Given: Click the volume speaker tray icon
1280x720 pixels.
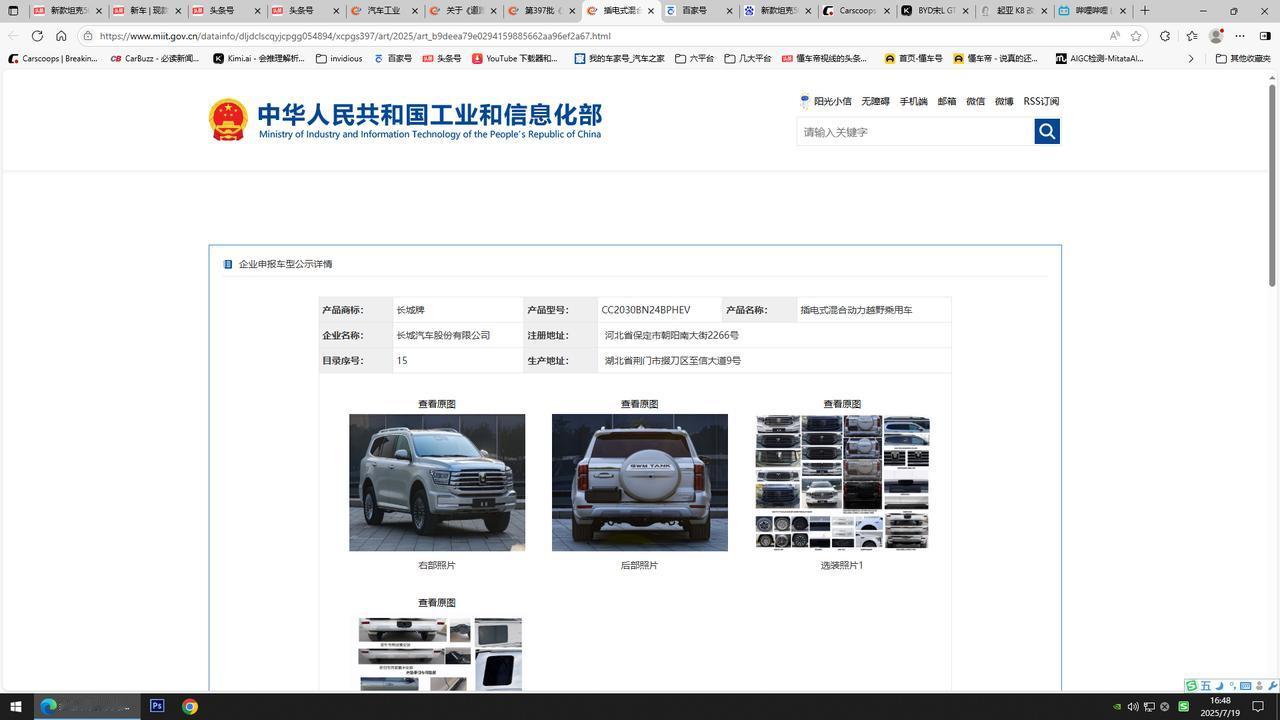Looking at the screenshot, I should [1133, 707].
